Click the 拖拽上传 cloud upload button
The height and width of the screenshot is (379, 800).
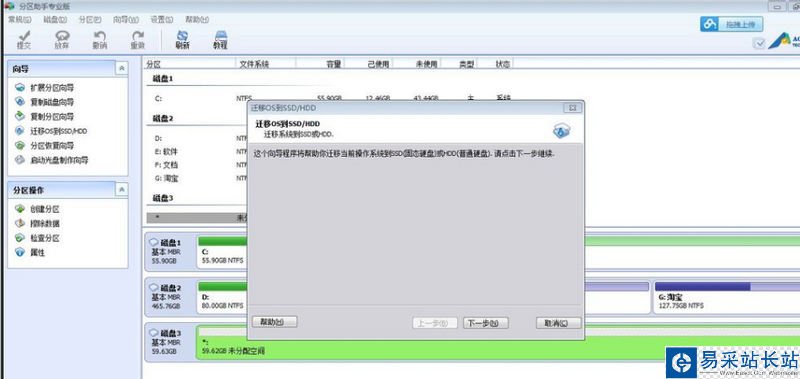[732, 24]
